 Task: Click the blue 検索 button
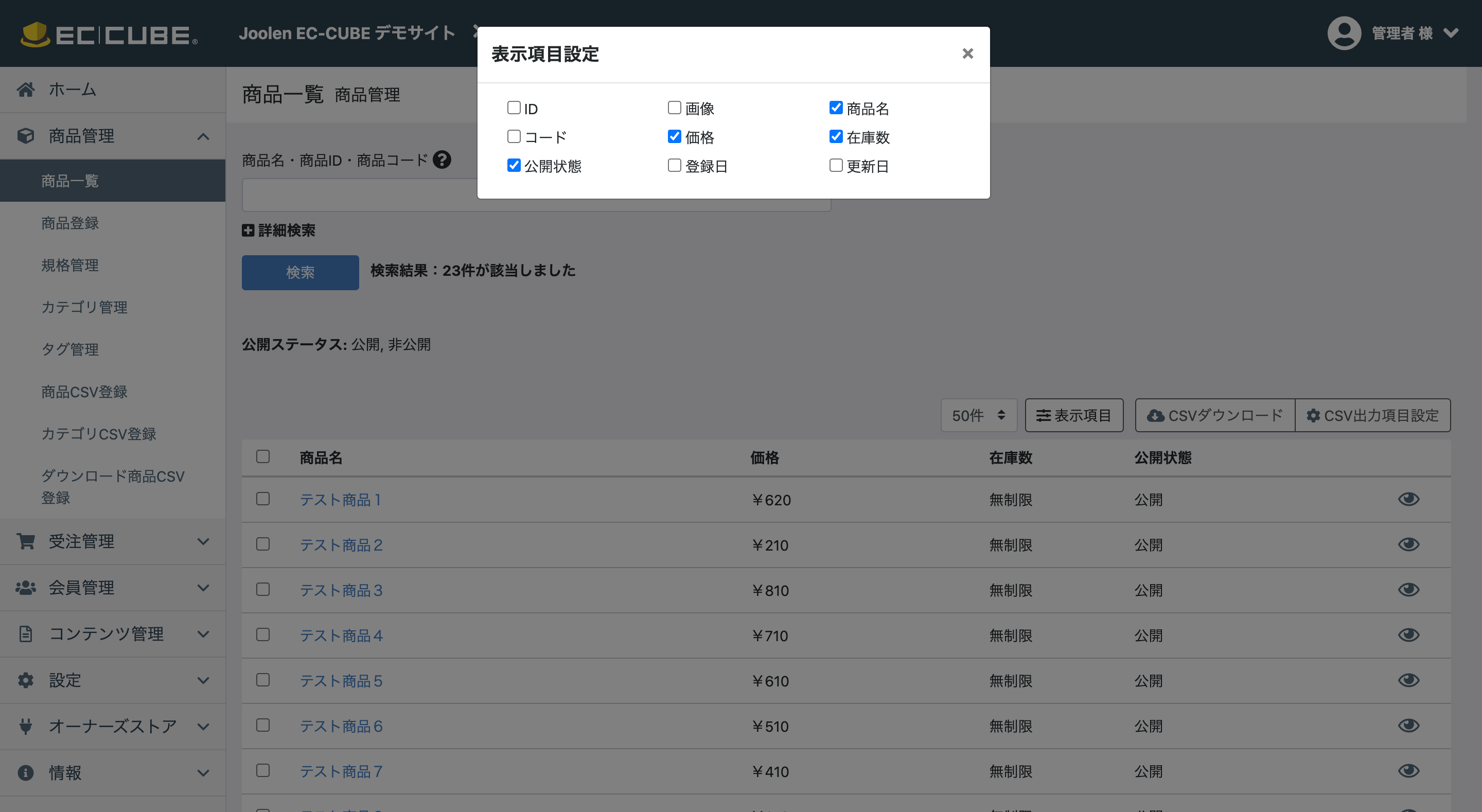tap(301, 272)
